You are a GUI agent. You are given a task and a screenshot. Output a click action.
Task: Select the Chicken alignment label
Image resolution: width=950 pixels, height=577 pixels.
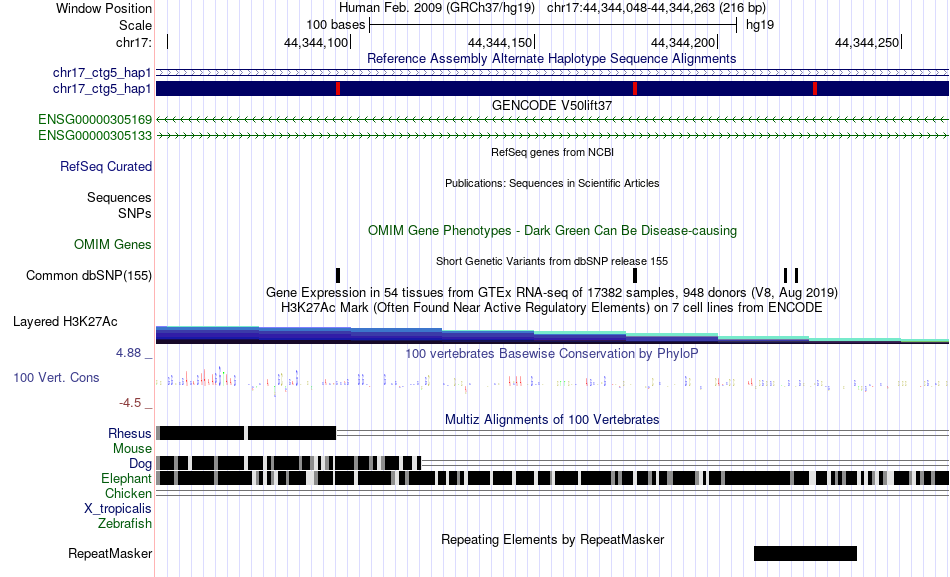[x=128, y=493]
